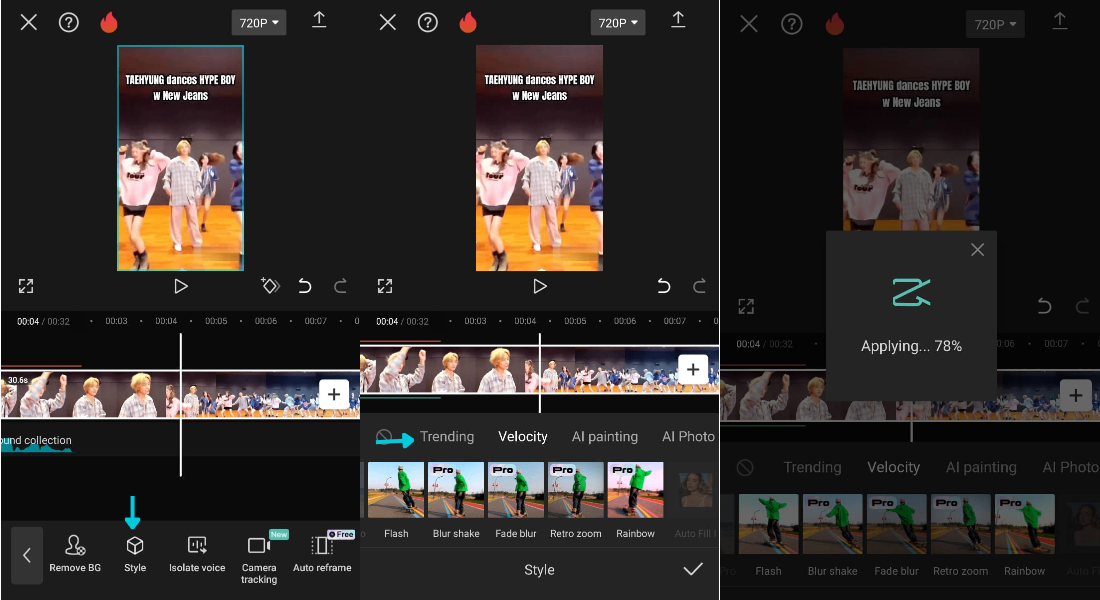Screen dimensions: 1100x600
Task: Enter fullscreen preview in the left panel
Action: [x=26, y=286]
